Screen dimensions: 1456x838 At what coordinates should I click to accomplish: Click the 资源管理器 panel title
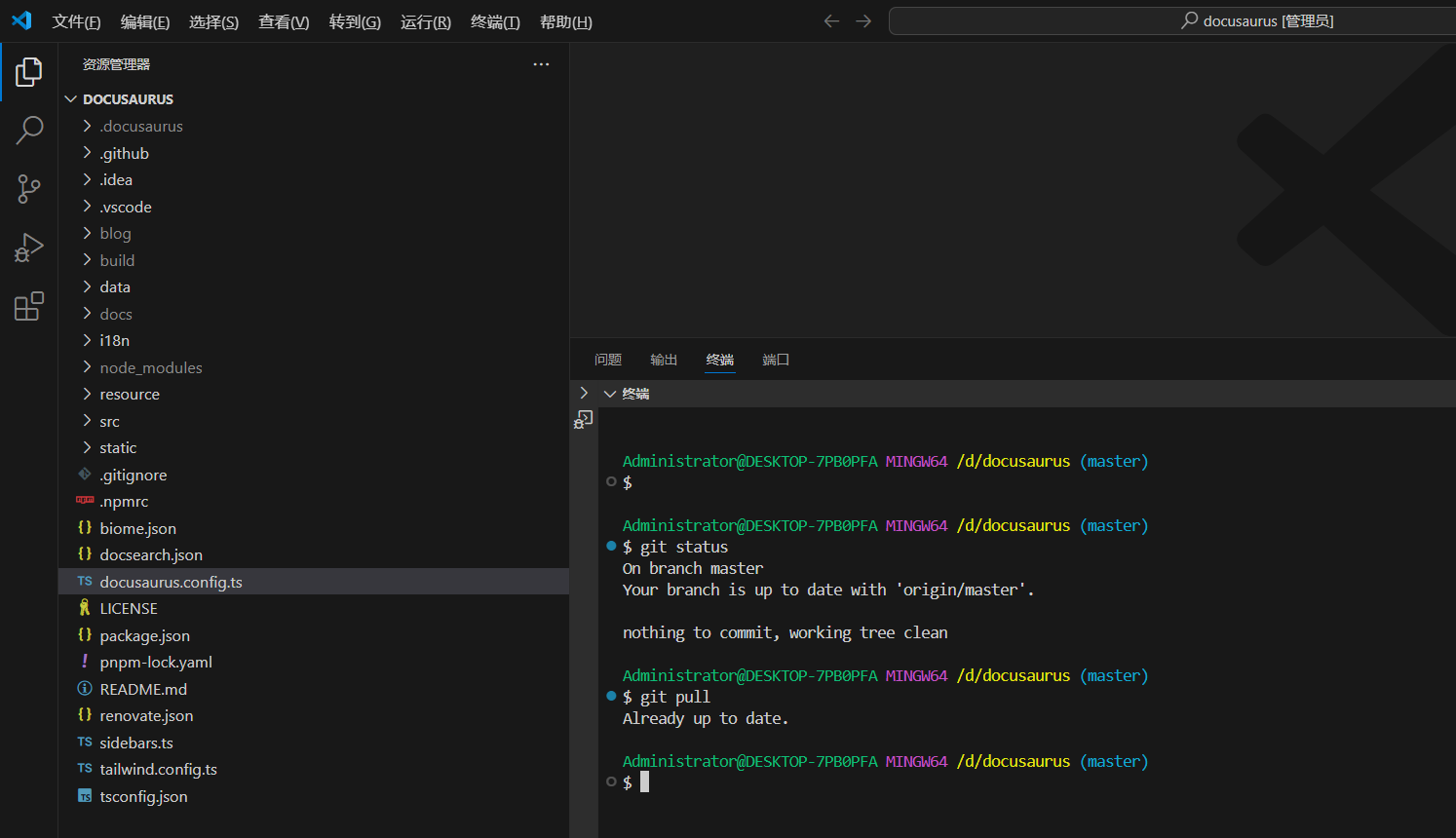116,64
